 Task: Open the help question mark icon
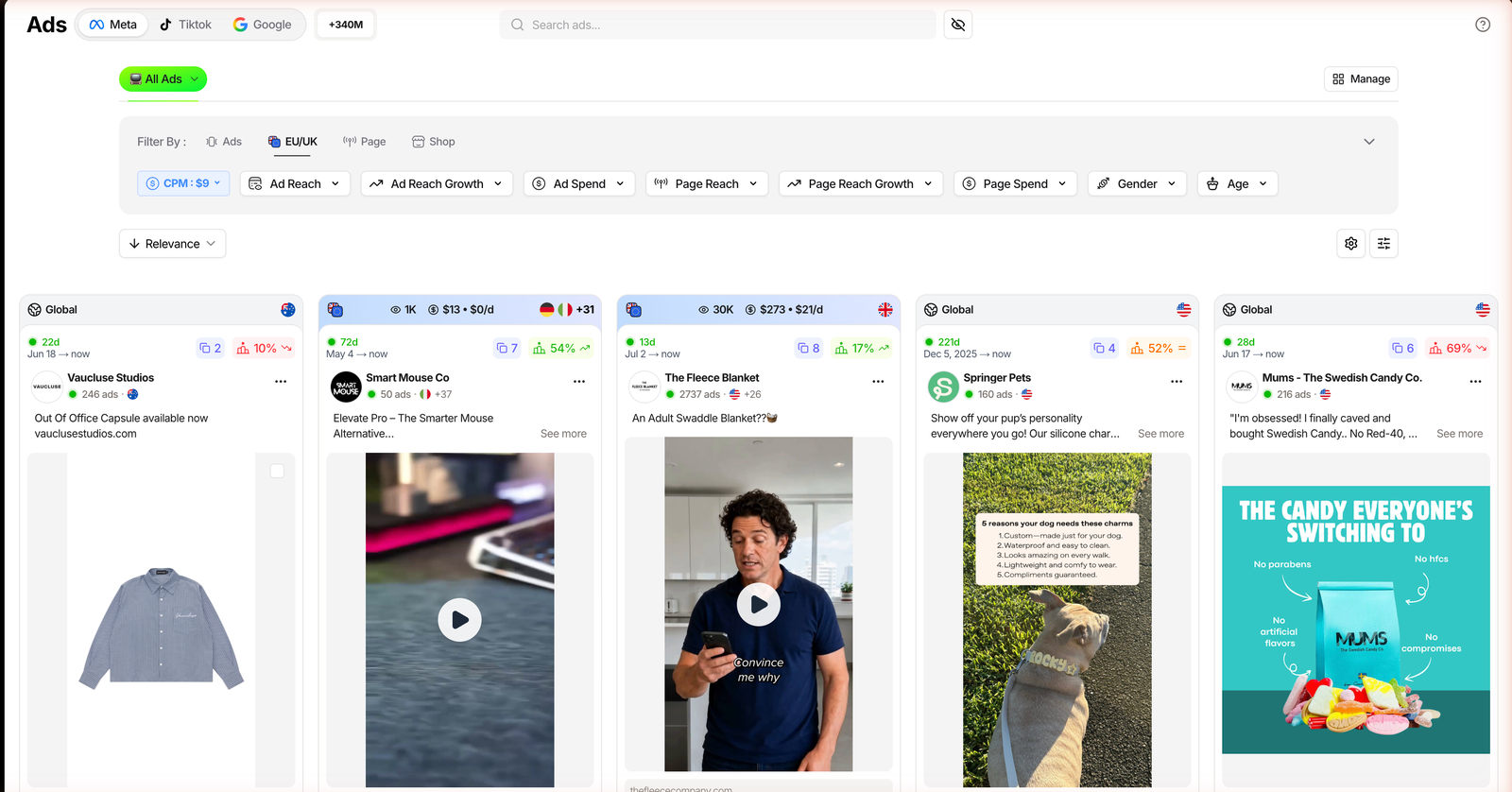pos(1483,25)
